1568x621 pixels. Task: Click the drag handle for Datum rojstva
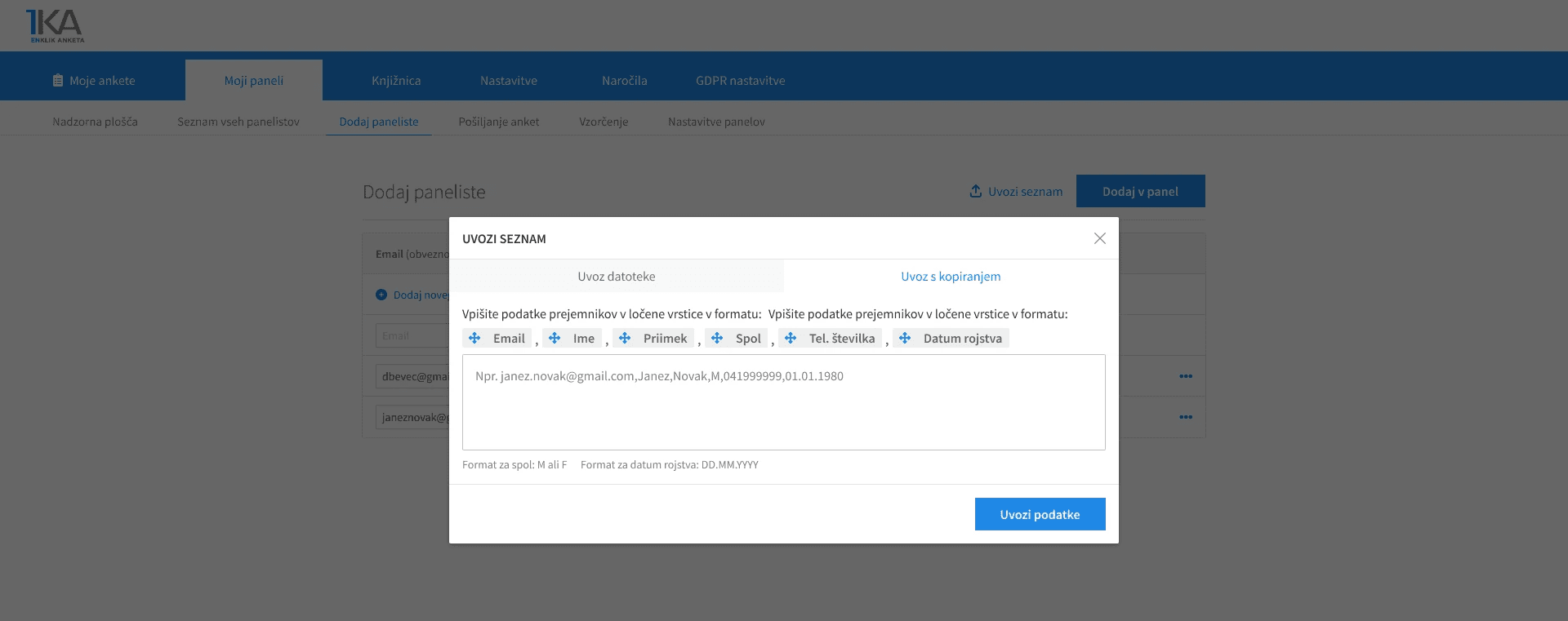pyautogui.click(x=905, y=338)
